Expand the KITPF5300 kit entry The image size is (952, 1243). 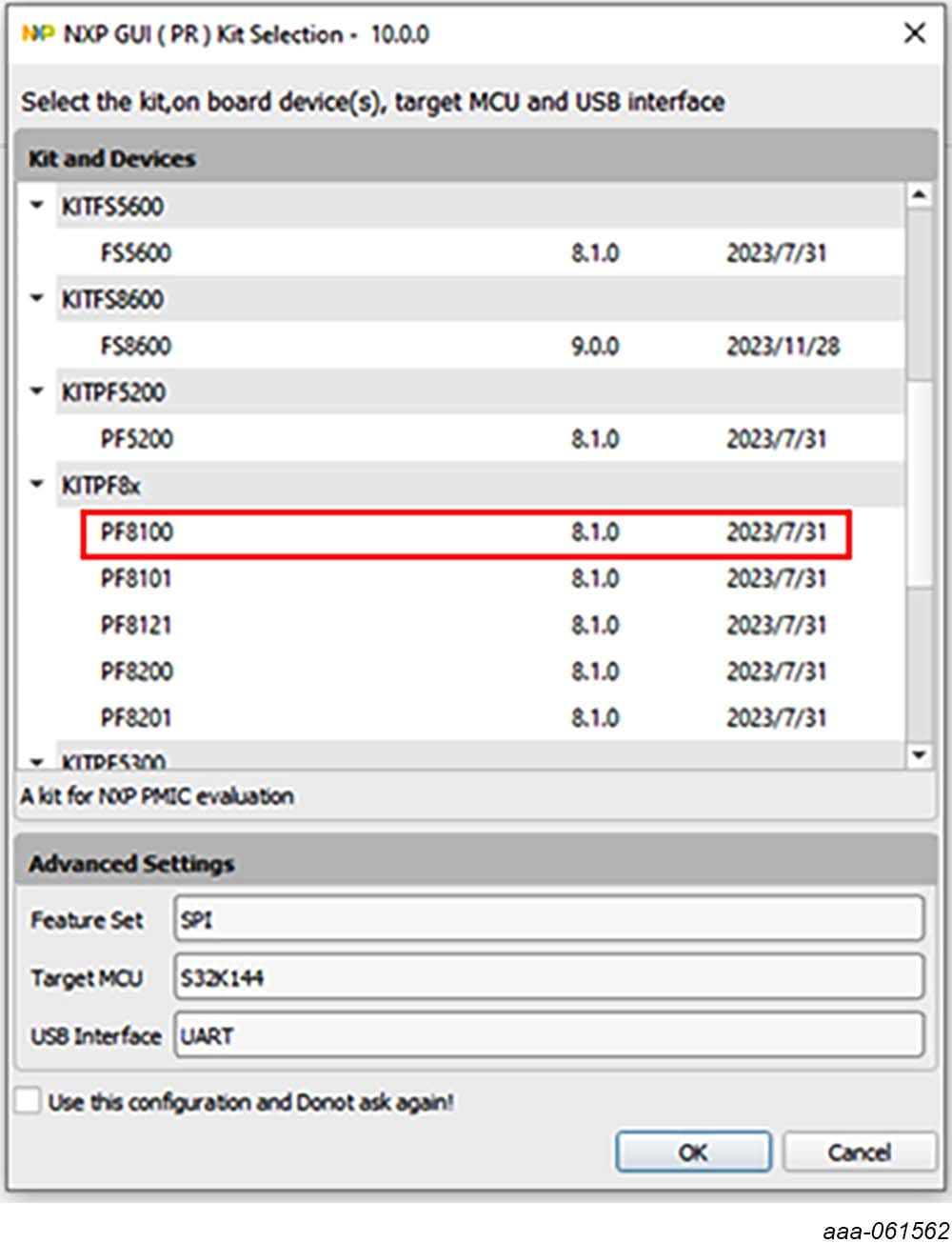[35, 761]
